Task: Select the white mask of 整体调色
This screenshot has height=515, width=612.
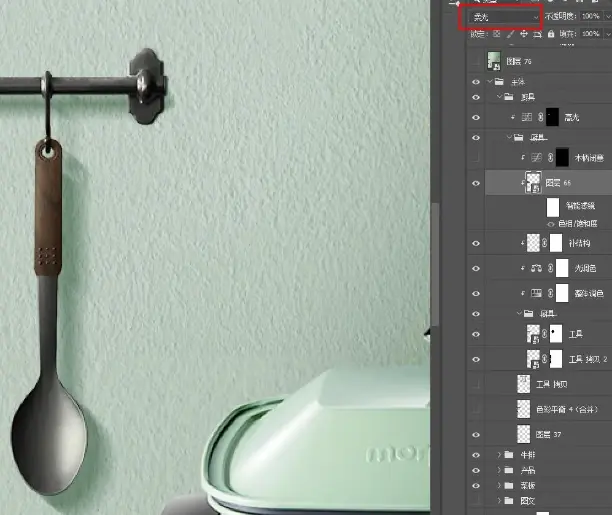Action: [562, 293]
